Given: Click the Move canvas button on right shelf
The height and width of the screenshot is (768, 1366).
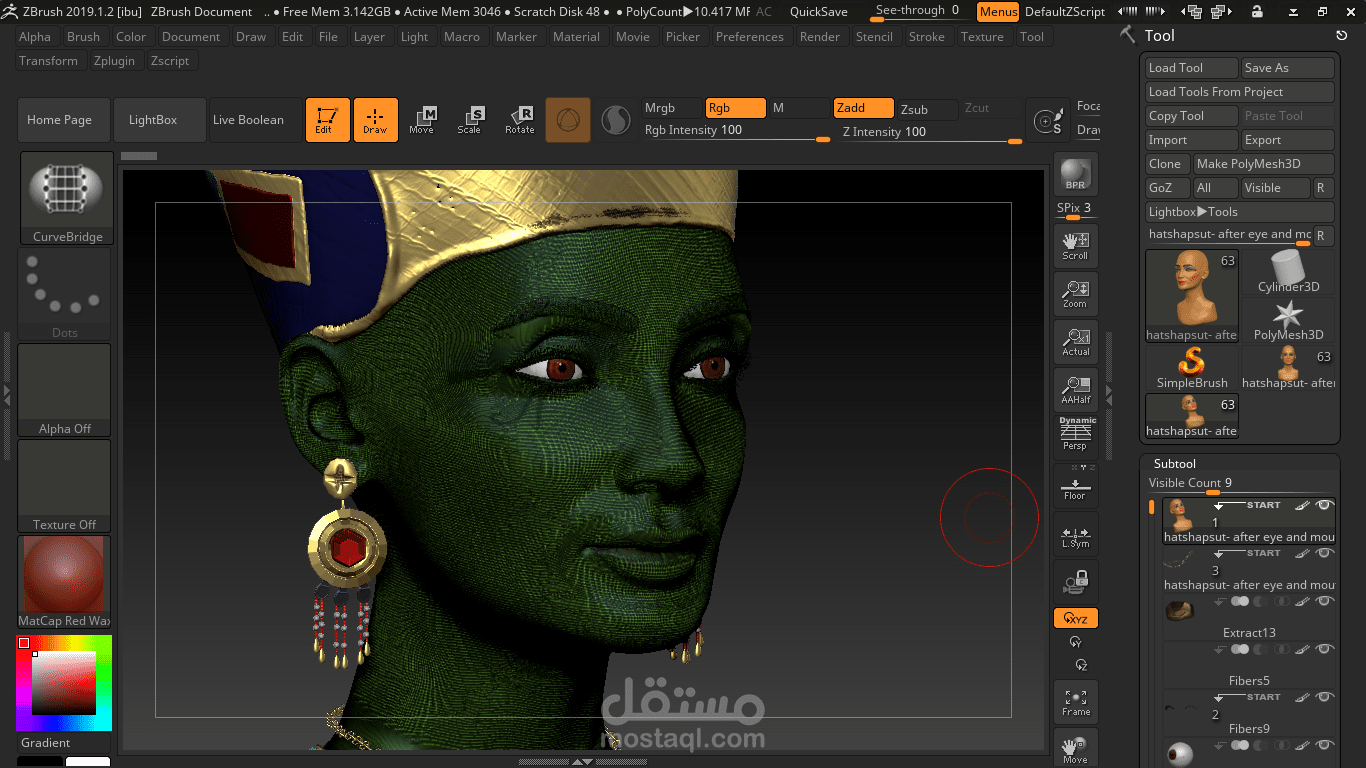Looking at the screenshot, I should pyautogui.click(x=1075, y=748).
